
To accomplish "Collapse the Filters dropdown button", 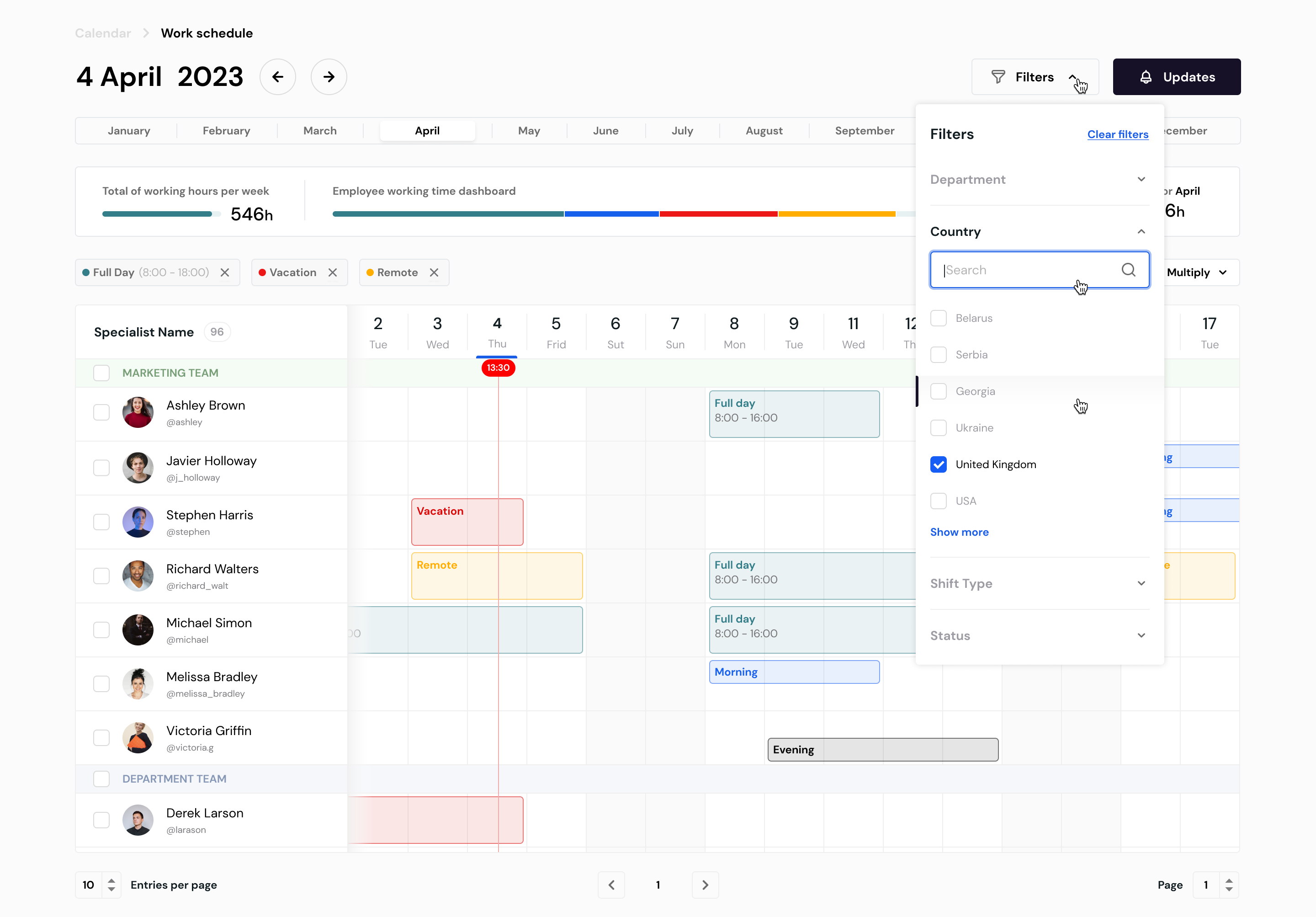I will 1035,77.
